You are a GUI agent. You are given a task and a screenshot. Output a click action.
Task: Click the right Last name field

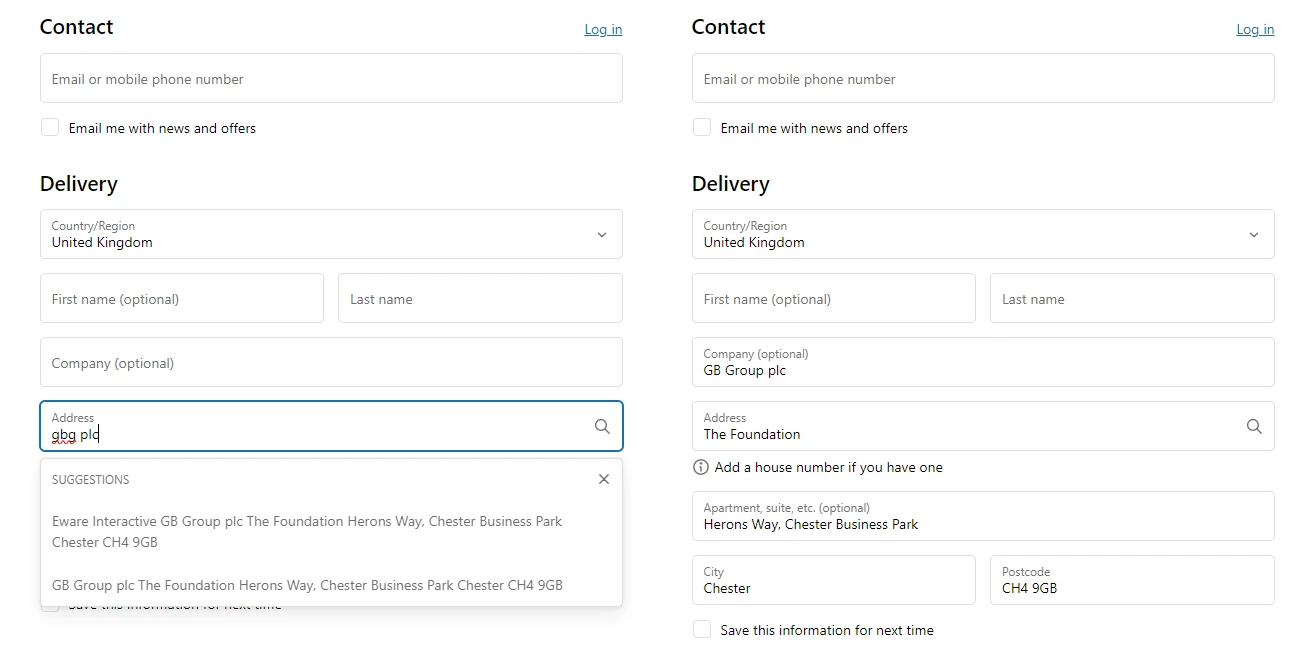coord(1132,299)
